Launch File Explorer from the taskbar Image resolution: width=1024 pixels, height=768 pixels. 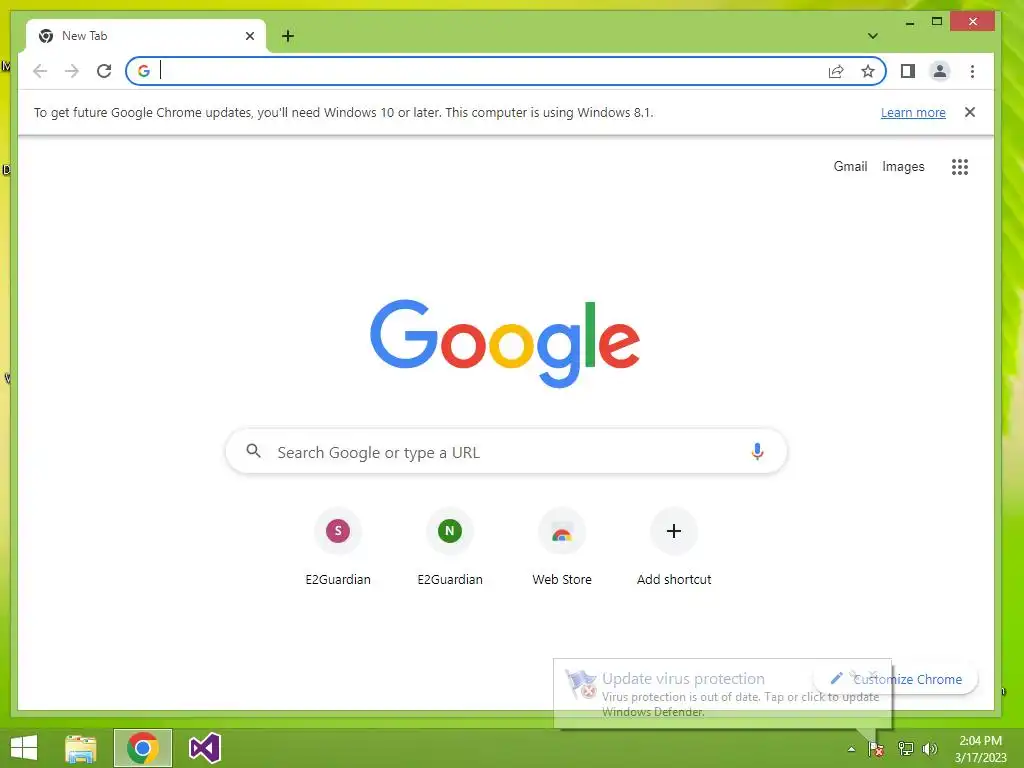(81, 748)
